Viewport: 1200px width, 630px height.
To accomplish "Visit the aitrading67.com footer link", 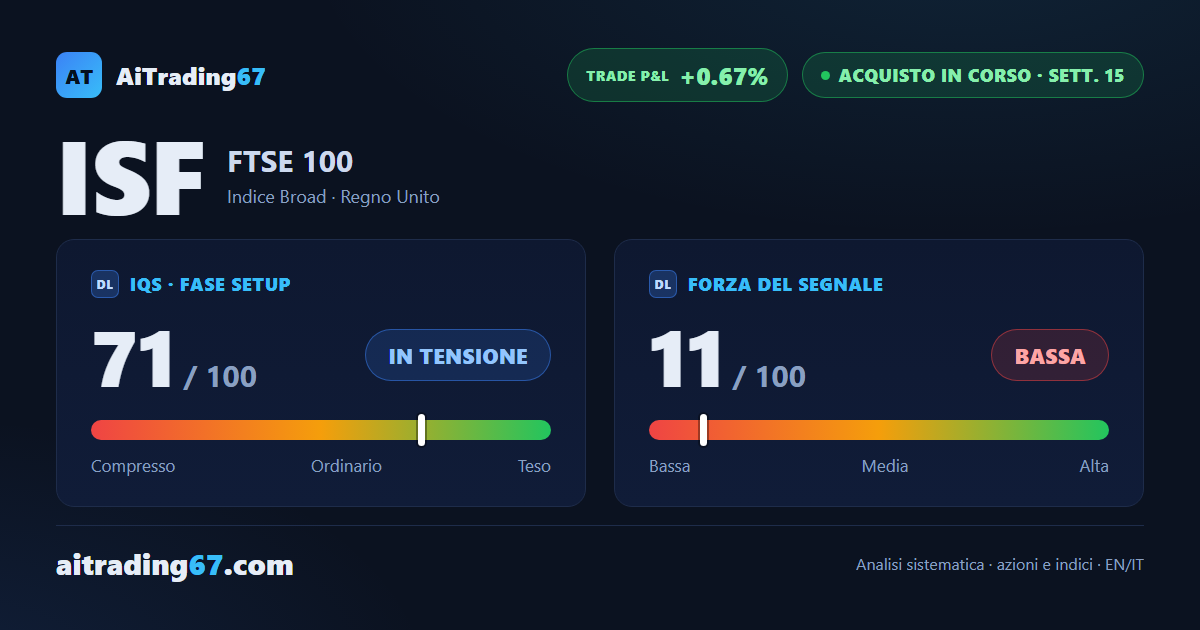I will [x=175, y=566].
